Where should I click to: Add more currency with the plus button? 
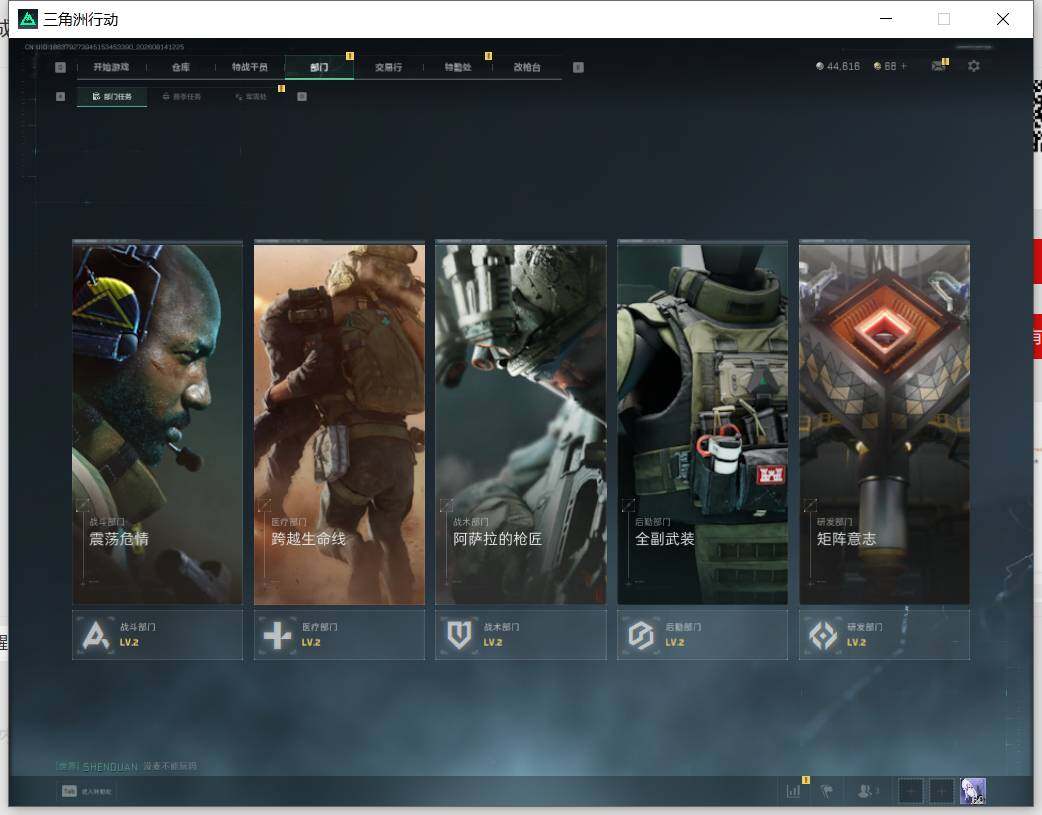coord(904,66)
